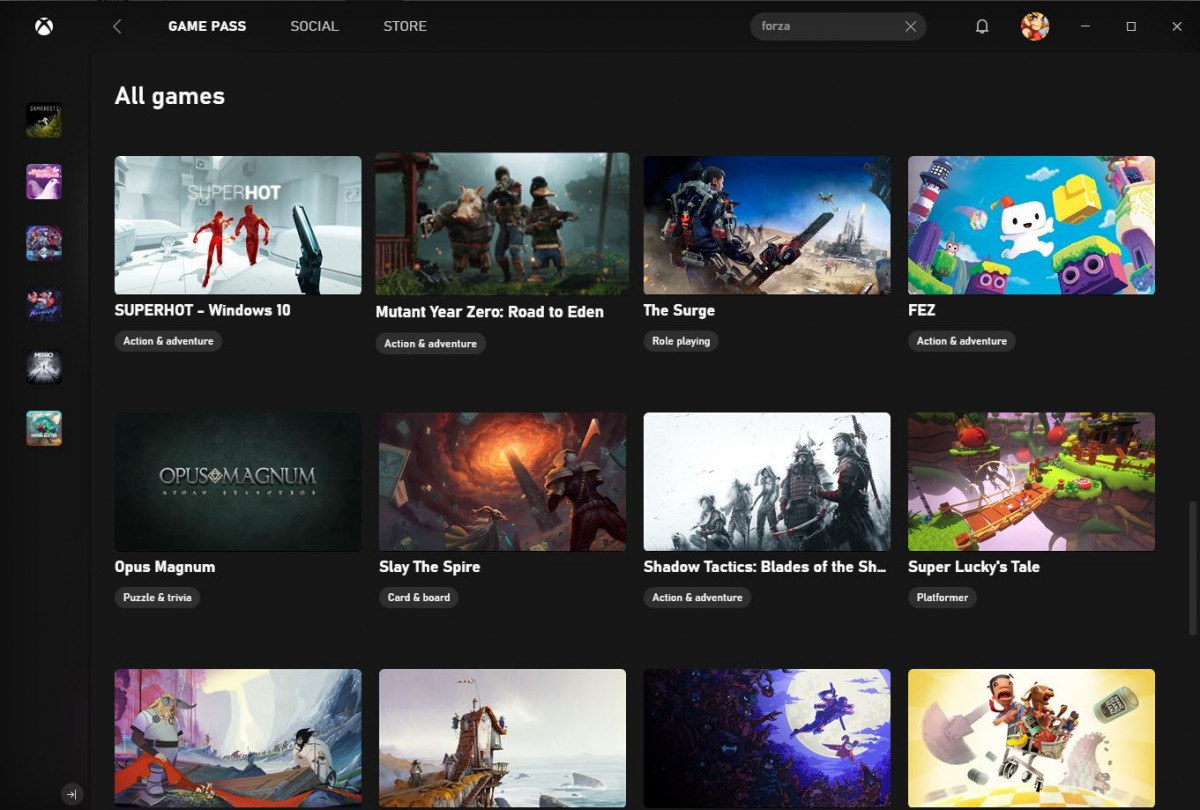Open the Slay The Spire game tile
This screenshot has width=1200, height=810.
[x=502, y=481]
